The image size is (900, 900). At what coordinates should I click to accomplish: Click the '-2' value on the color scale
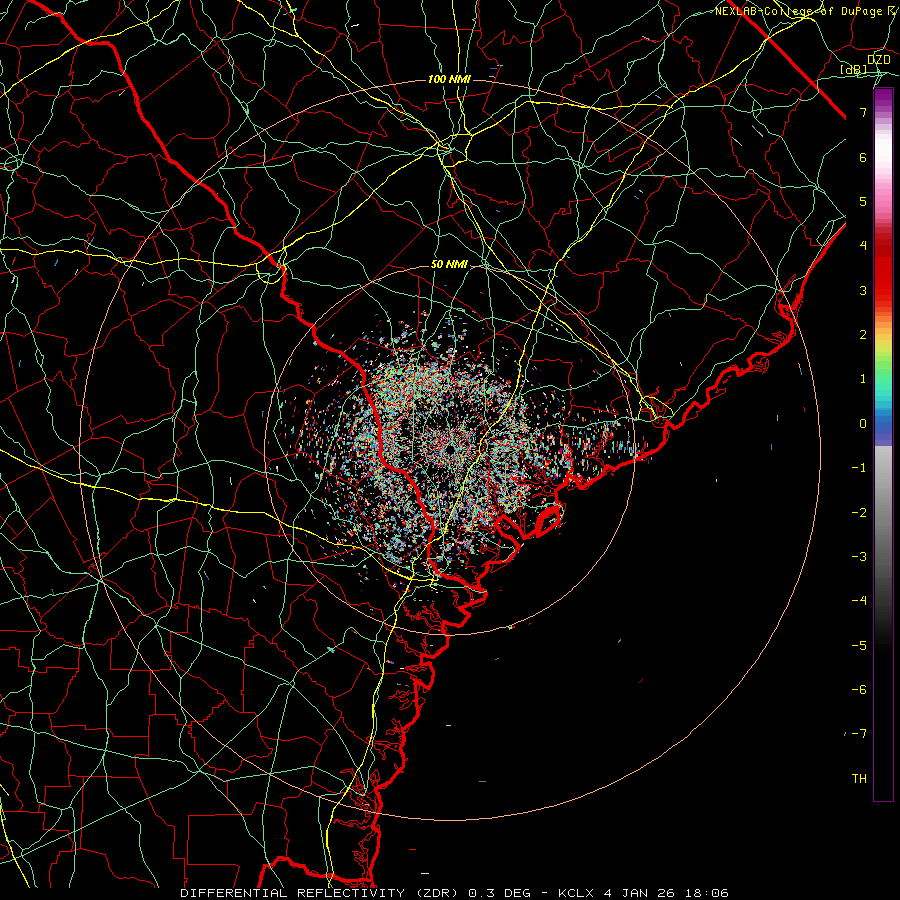859,513
